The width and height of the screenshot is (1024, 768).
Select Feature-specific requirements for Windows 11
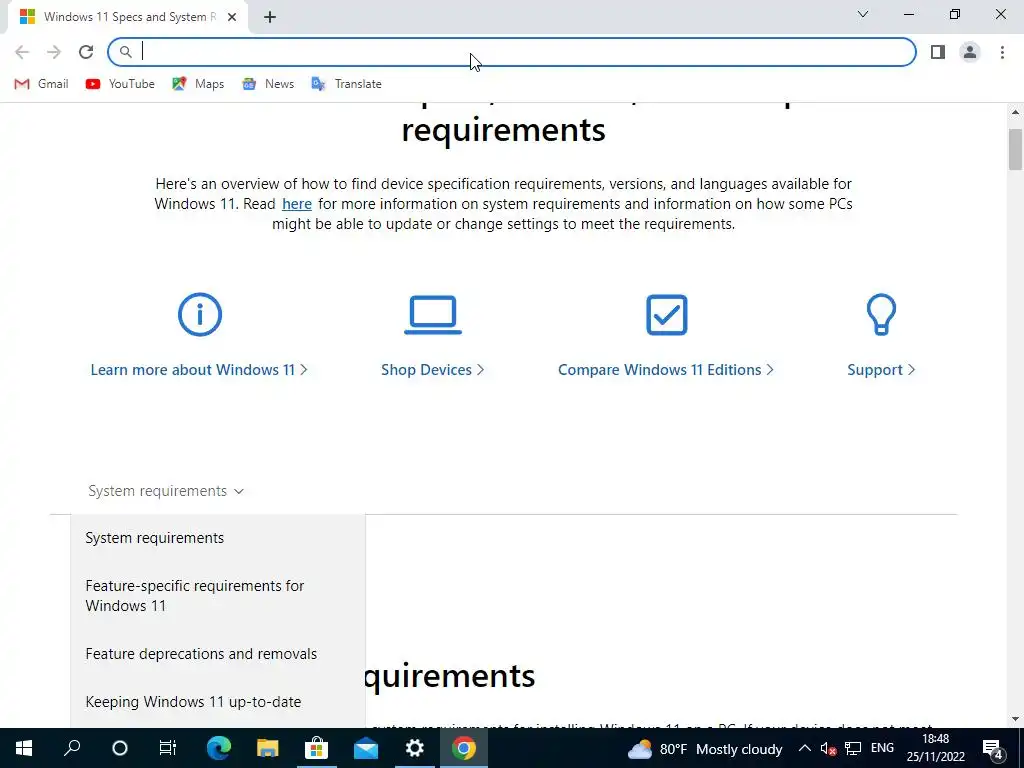click(195, 596)
